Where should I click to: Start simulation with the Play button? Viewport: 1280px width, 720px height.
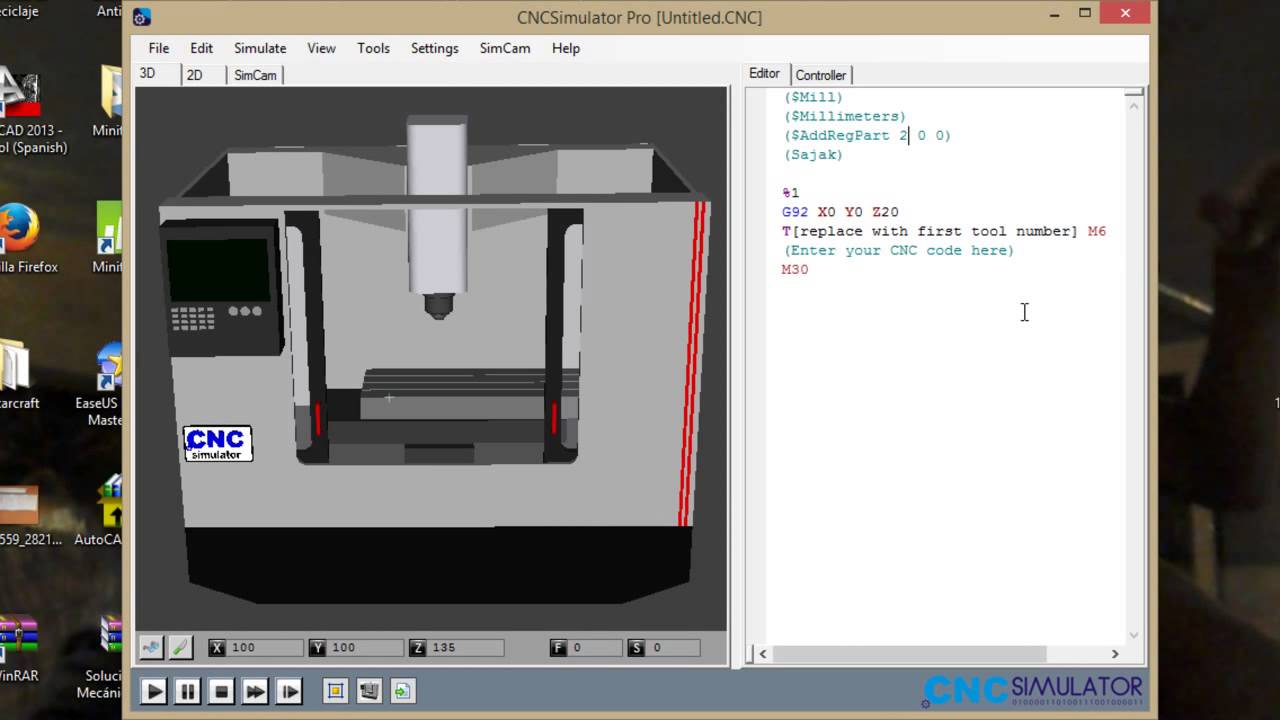pyautogui.click(x=153, y=691)
